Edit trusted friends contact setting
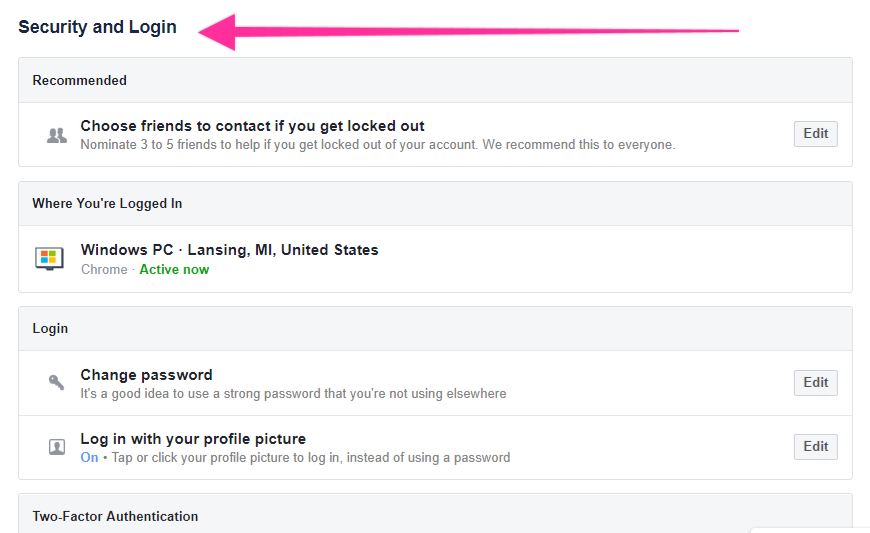Image resolution: width=870 pixels, height=533 pixels. (815, 134)
